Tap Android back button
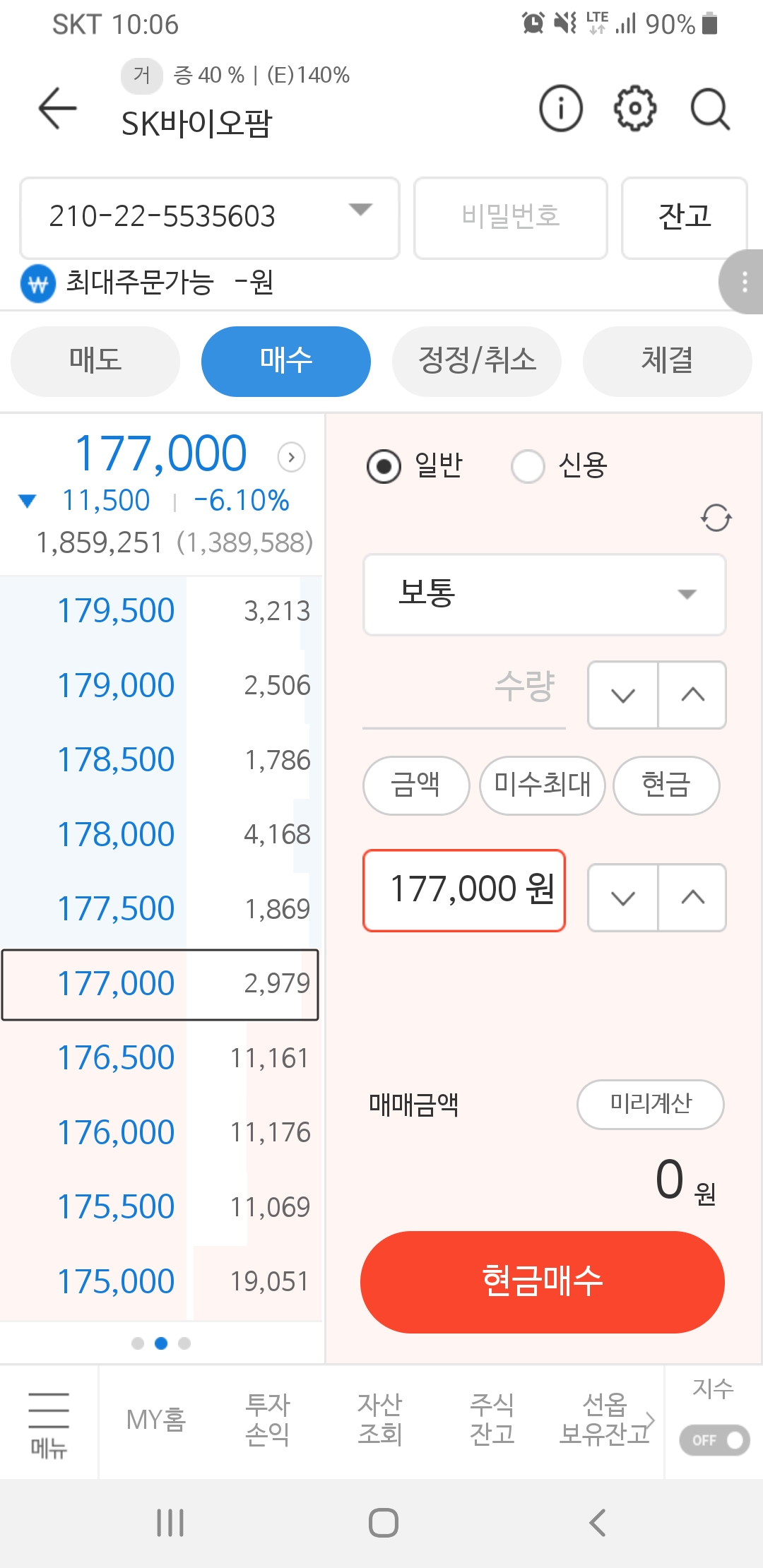 598,1523
